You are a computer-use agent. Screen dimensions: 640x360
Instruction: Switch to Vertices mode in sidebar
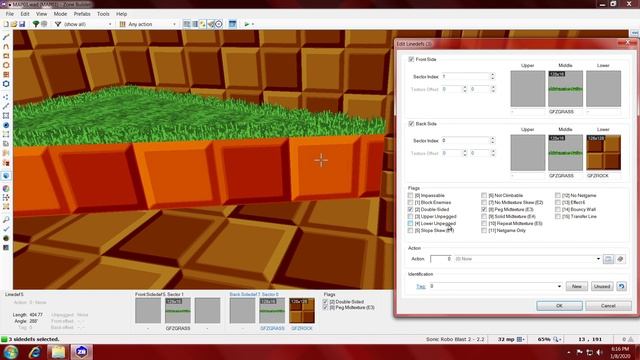[x=6, y=97]
